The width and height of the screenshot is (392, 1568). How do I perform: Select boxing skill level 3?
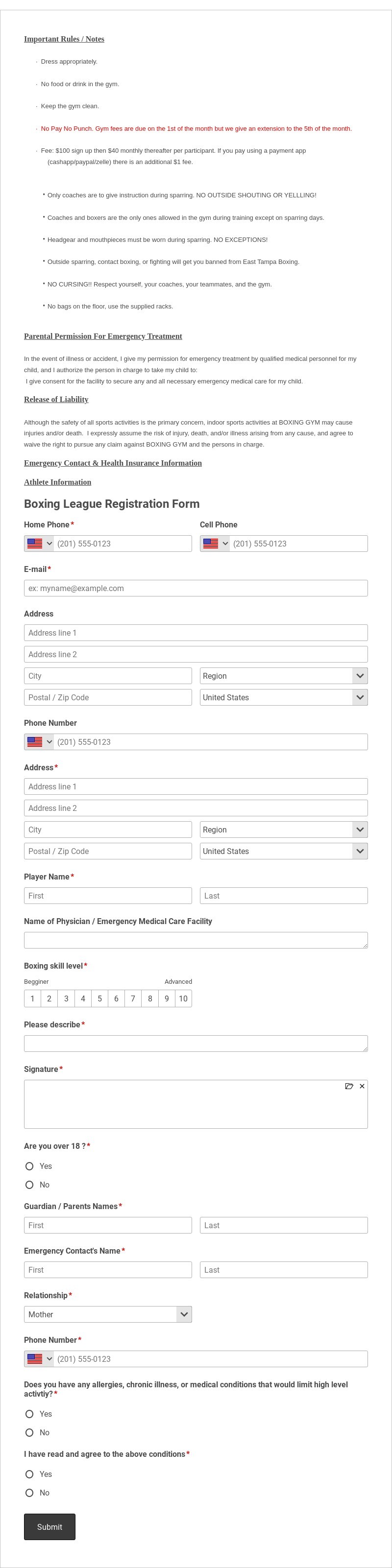(66, 998)
